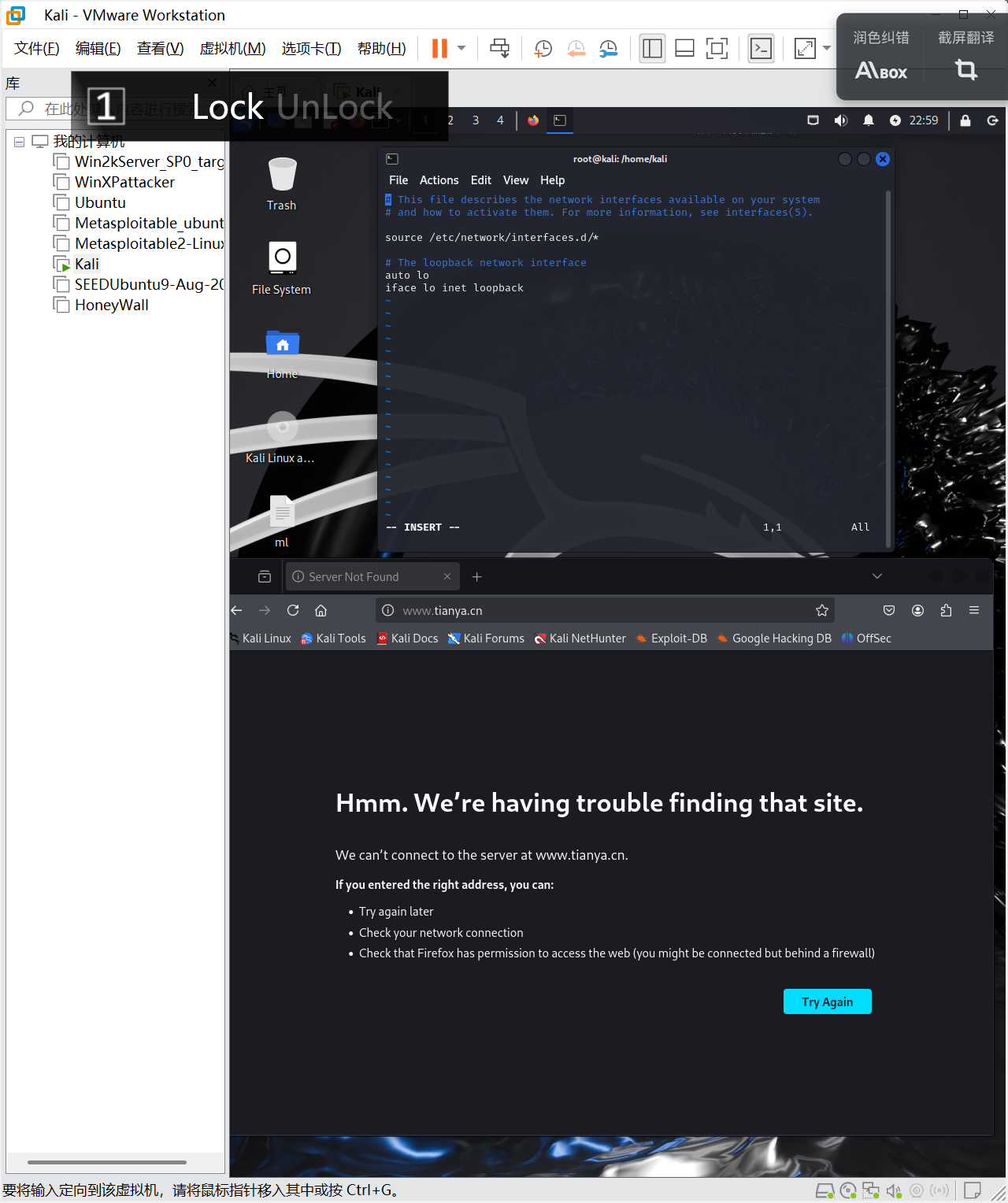Viewport: 1008px width, 1203px height.
Task: Select WinXPattacker in the library
Action: click(115, 182)
